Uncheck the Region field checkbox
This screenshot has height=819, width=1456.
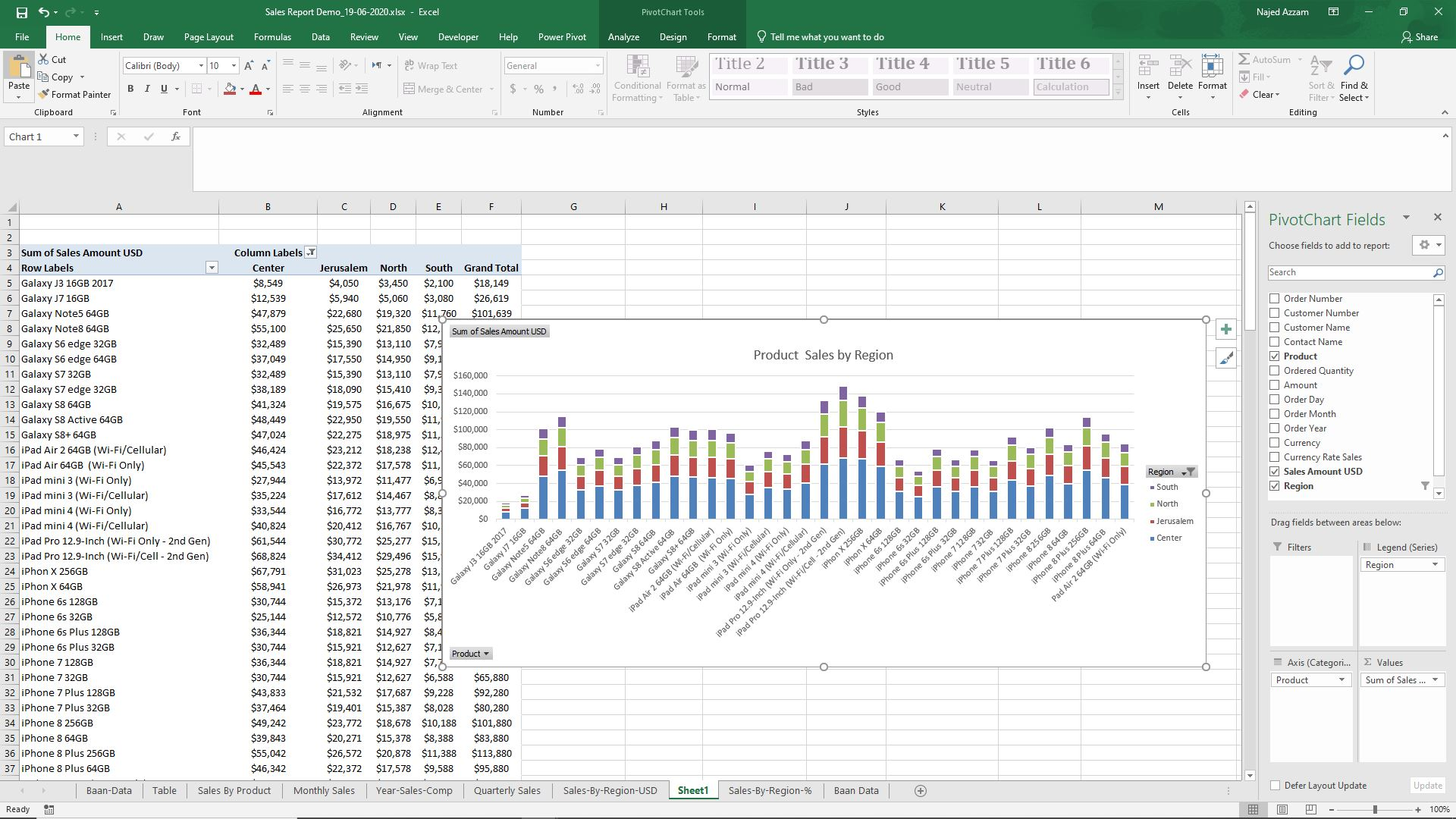(x=1275, y=486)
